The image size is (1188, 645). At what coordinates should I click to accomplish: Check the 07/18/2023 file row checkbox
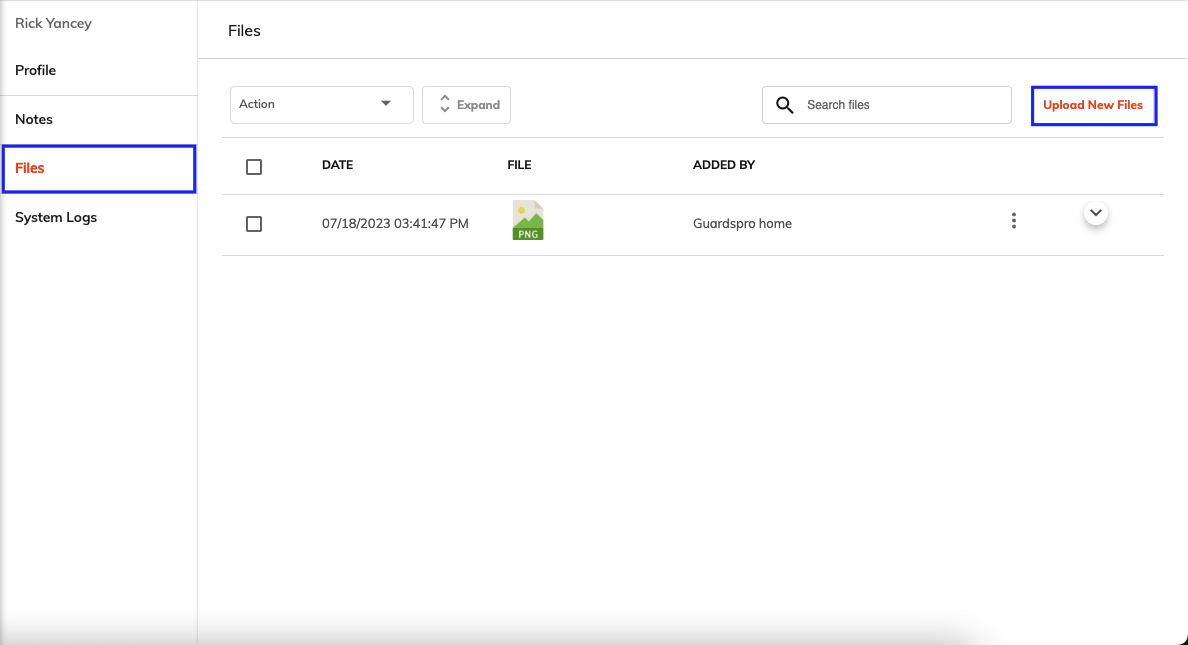pos(254,224)
